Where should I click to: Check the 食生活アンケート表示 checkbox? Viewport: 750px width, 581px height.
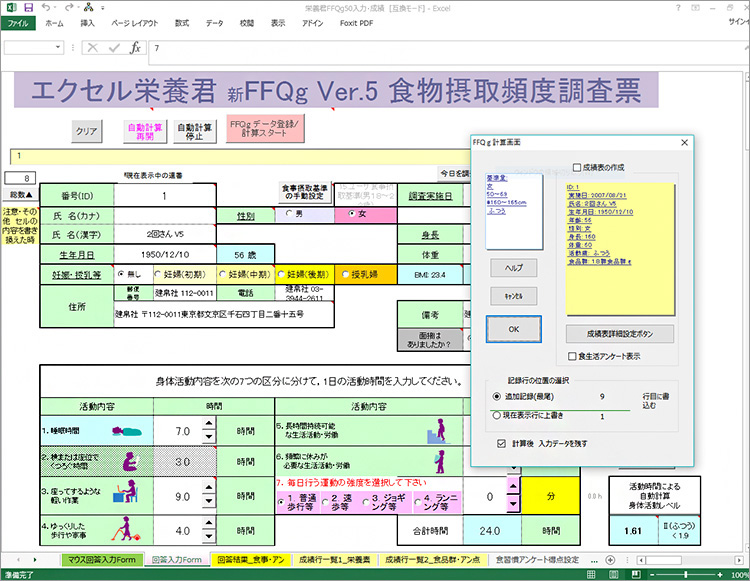pos(572,356)
